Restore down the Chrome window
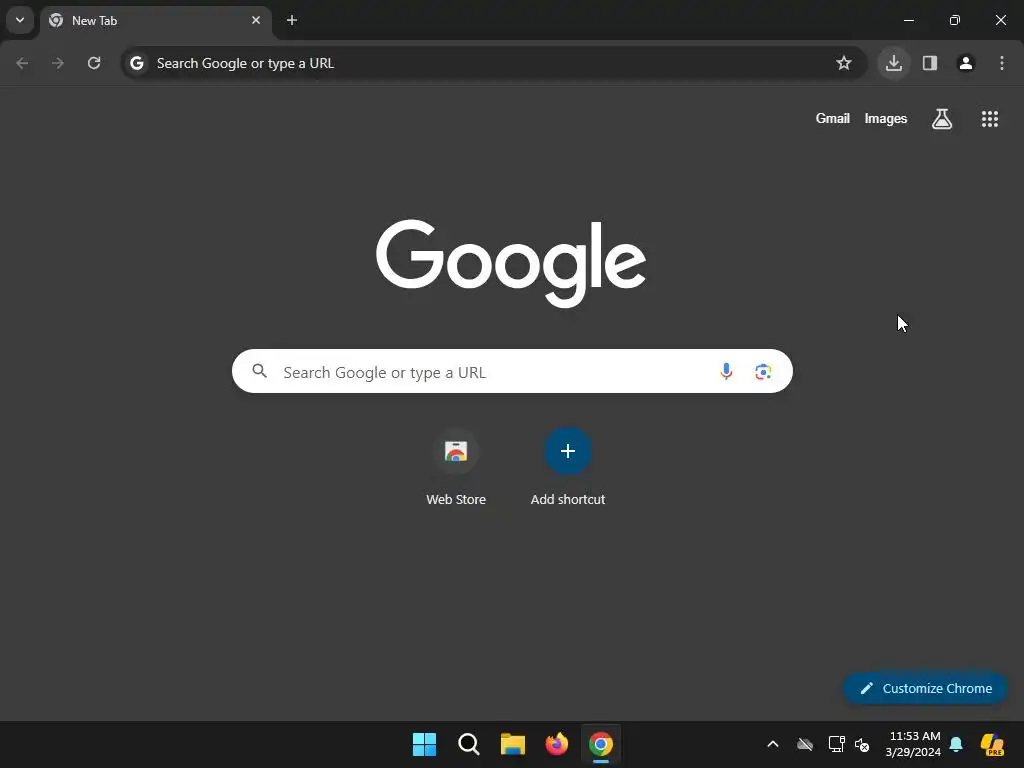Image resolution: width=1024 pixels, height=768 pixels. point(955,20)
